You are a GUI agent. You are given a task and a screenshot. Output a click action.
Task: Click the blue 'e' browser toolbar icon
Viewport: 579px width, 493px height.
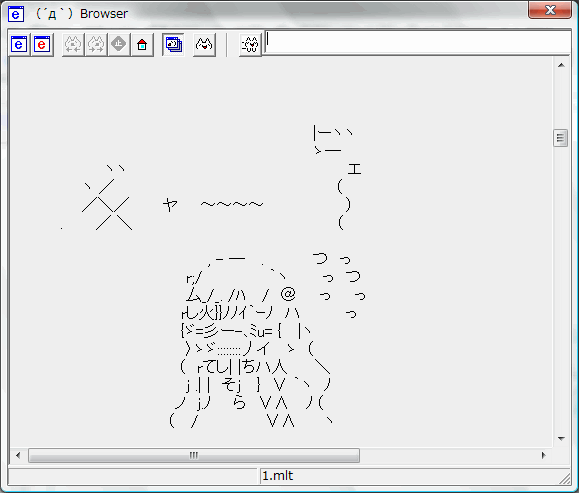19,45
